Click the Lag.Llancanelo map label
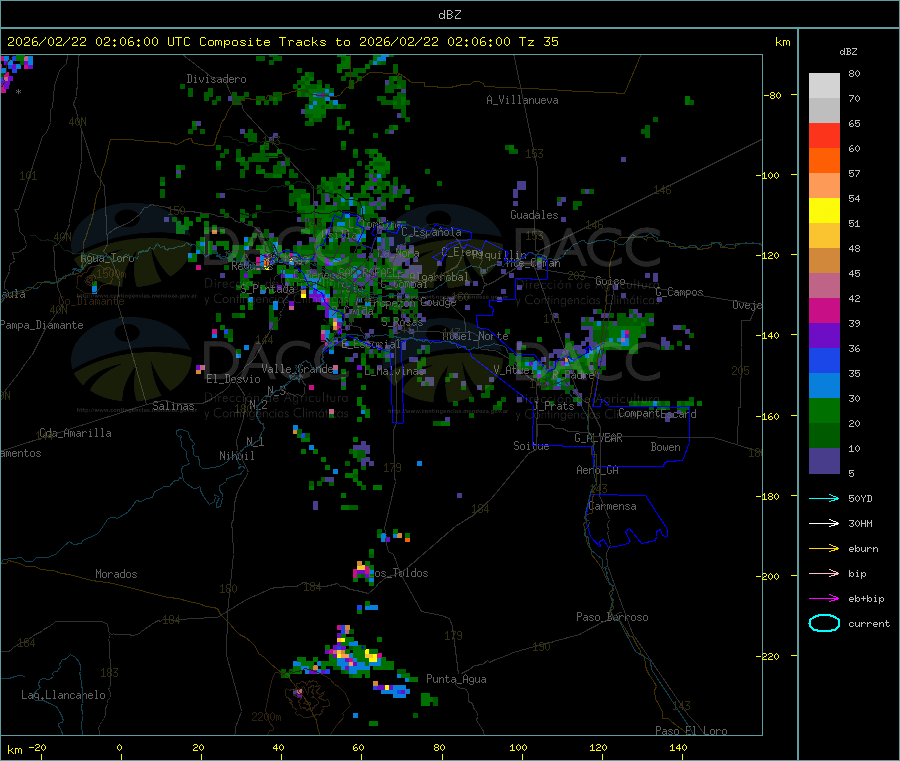The height and width of the screenshot is (761, 900). (x=64, y=696)
